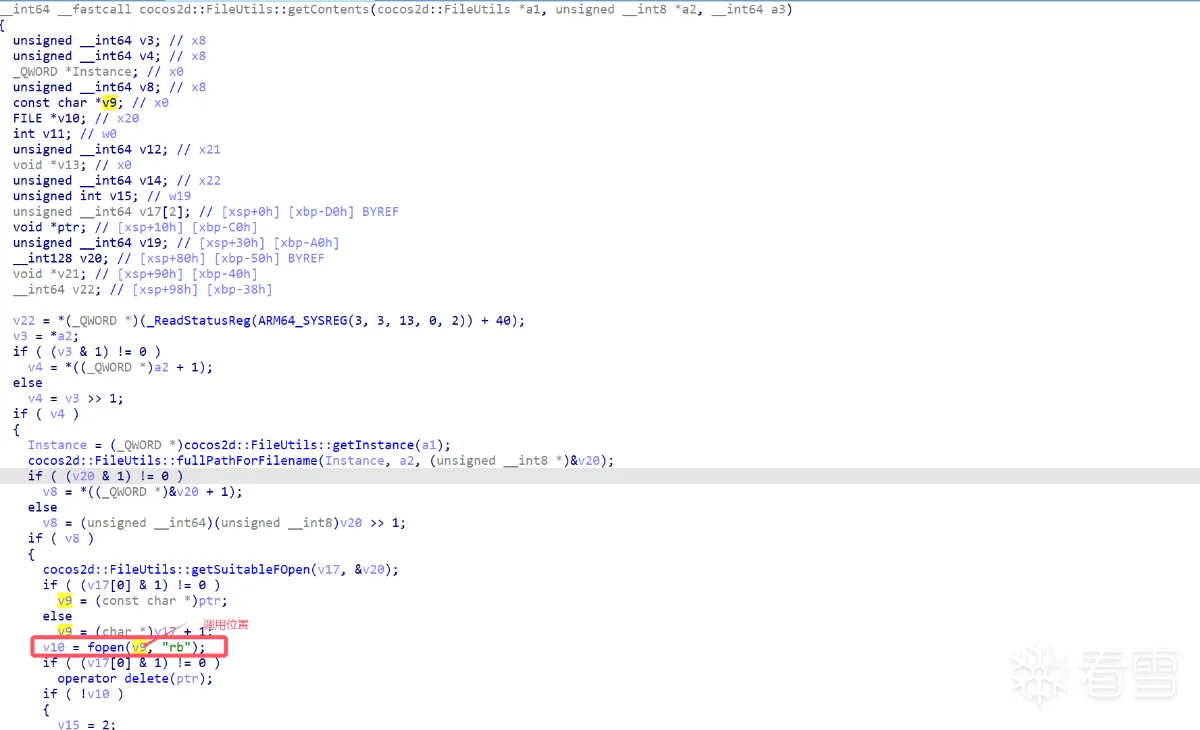Click the '_QWORD *Instance; // x0' declaration
Screen dimensions: 1200x730
pyautogui.click(x=98, y=72)
